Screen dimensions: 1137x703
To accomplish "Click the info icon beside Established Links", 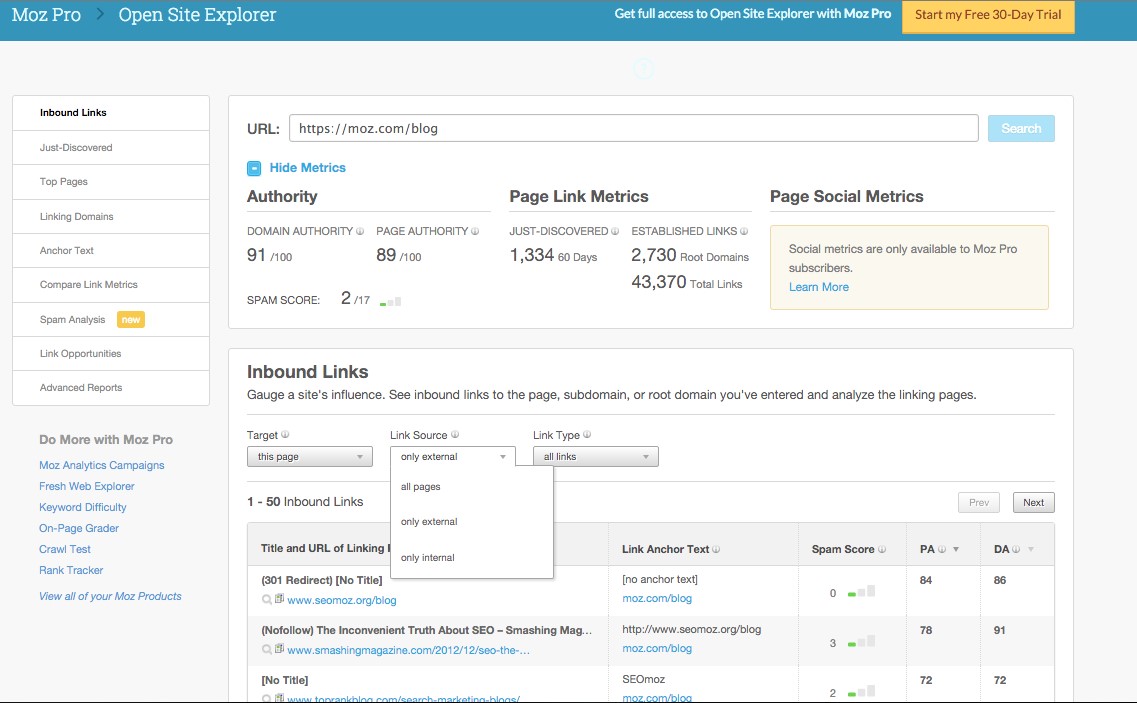I will pos(744,231).
